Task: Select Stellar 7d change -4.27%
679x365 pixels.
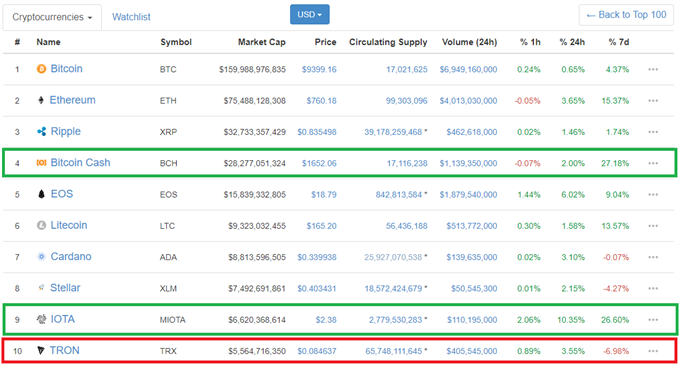Action: (616, 288)
